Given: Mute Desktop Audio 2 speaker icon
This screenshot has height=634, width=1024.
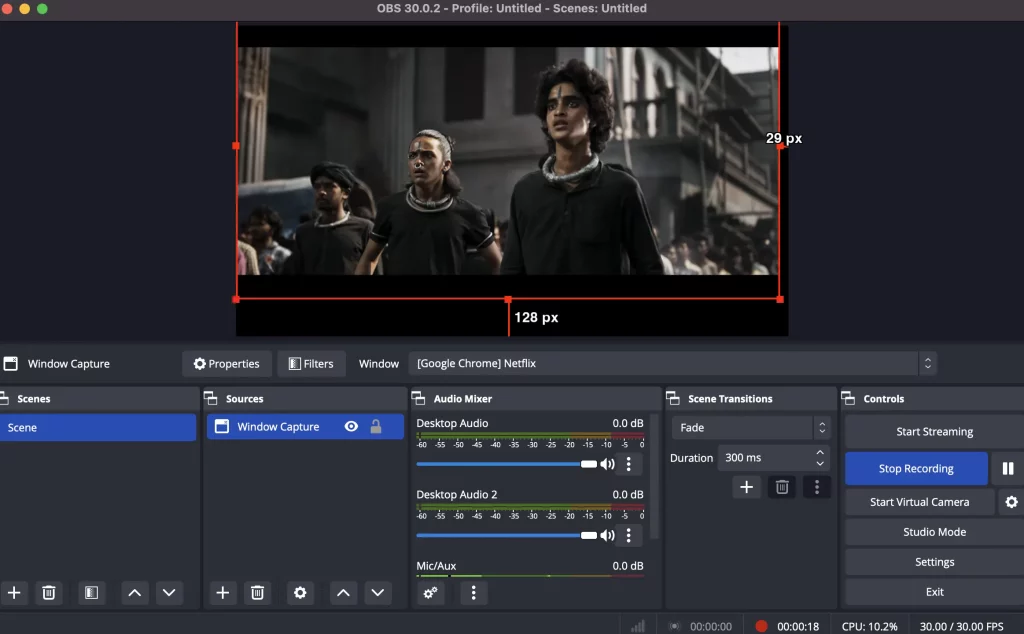Looking at the screenshot, I should 607,535.
